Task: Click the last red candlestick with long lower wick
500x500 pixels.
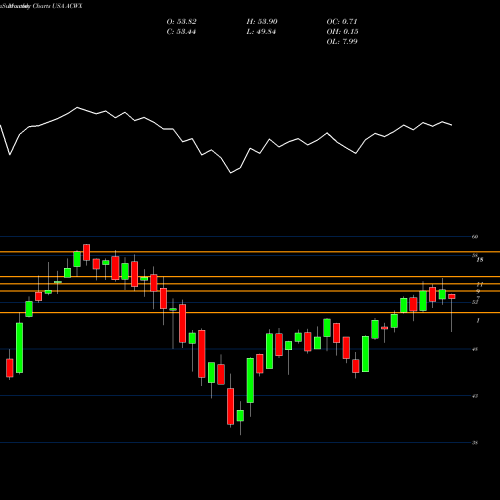Action: coord(452,297)
